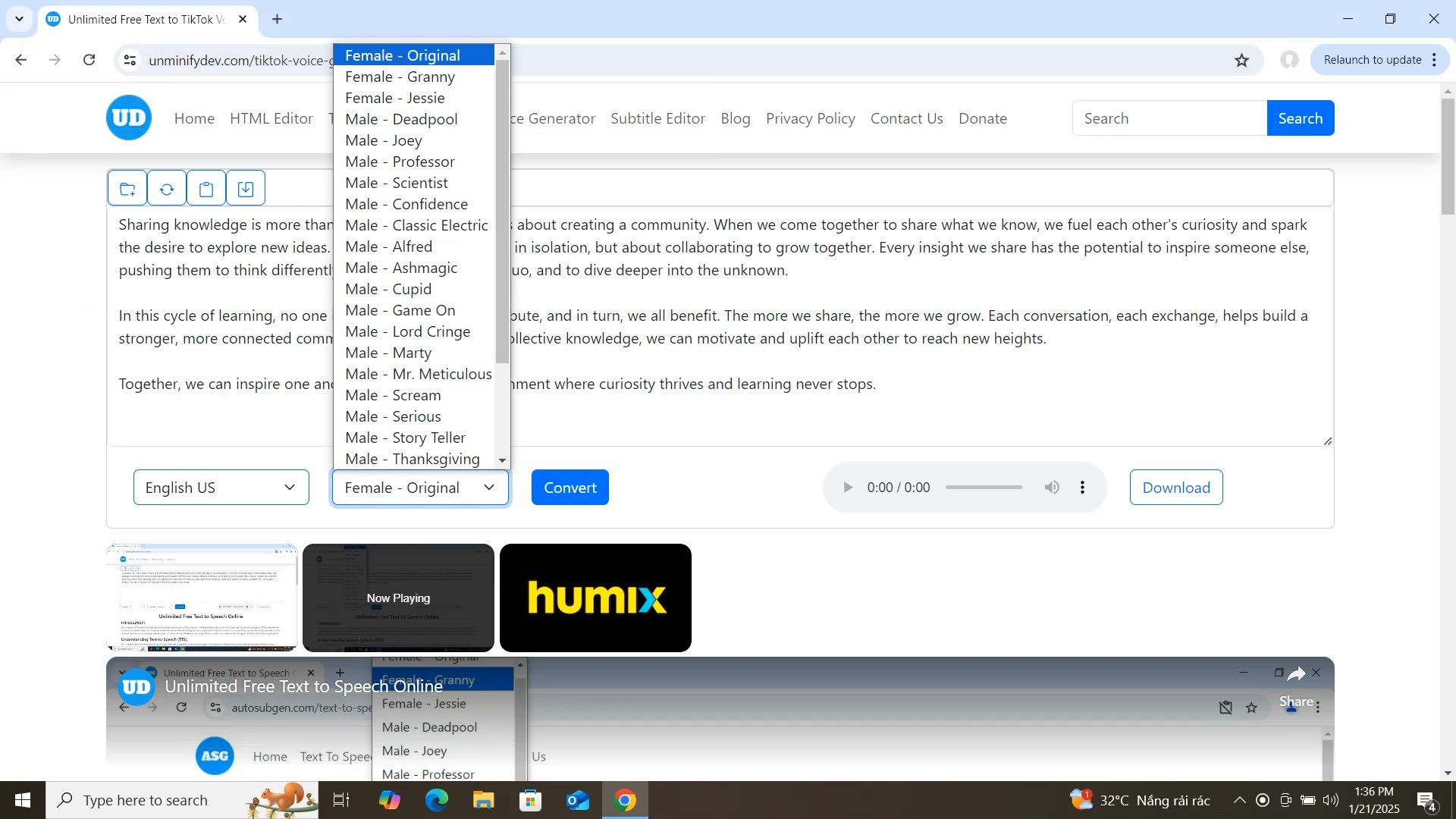The height and width of the screenshot is (819, 1456).
Task: Open the Privacy Policy link
Action: point(811,118)
